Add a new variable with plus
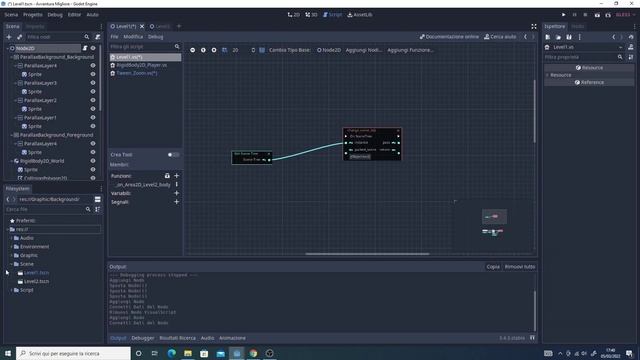This screenshot has height=360, width=640. [x=176, y=193]
